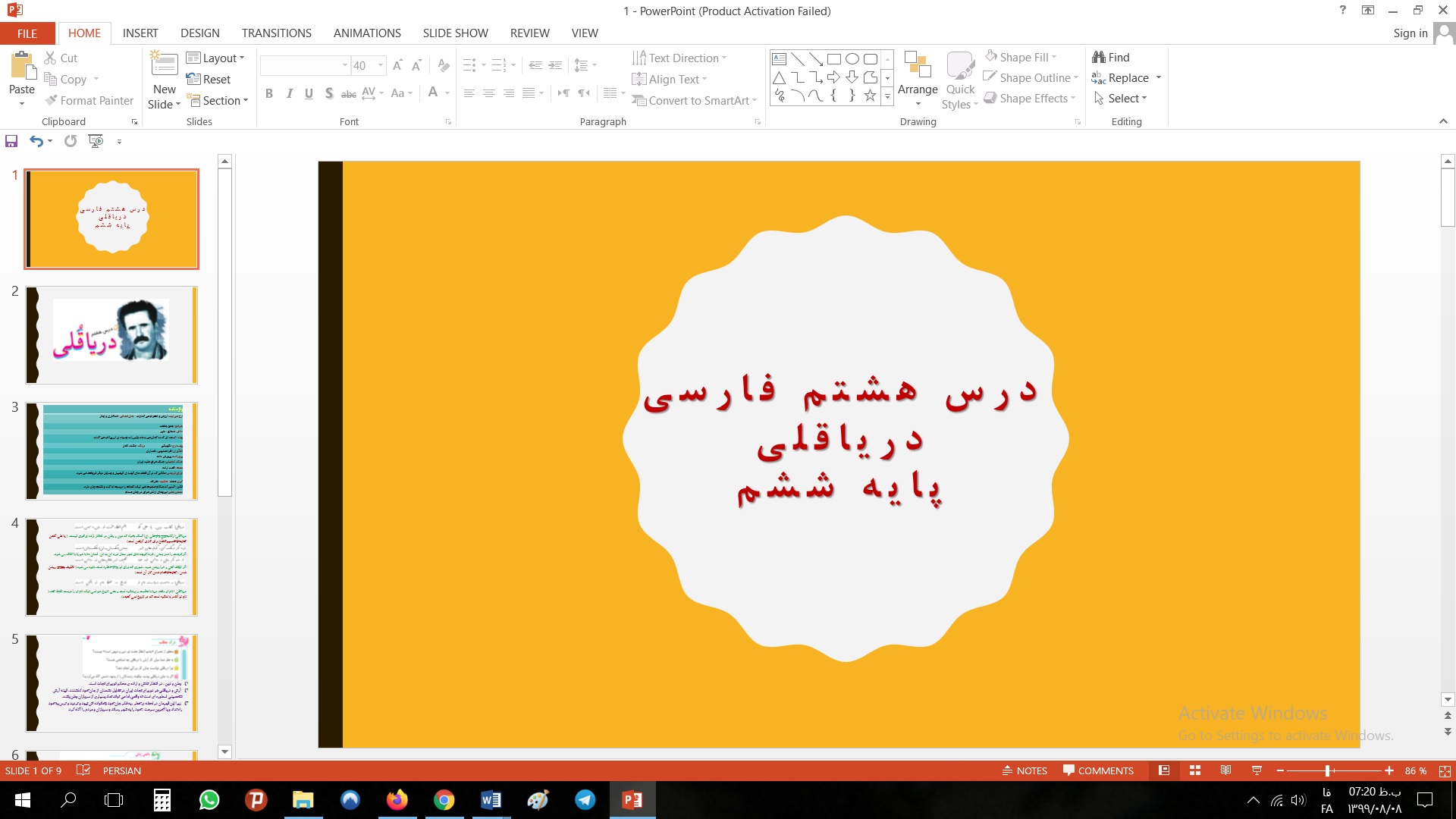This screenshot has height=819, width=1456.
Task: Open Slide Sorter view from status bar
Action: click(x=1195, y=770)
